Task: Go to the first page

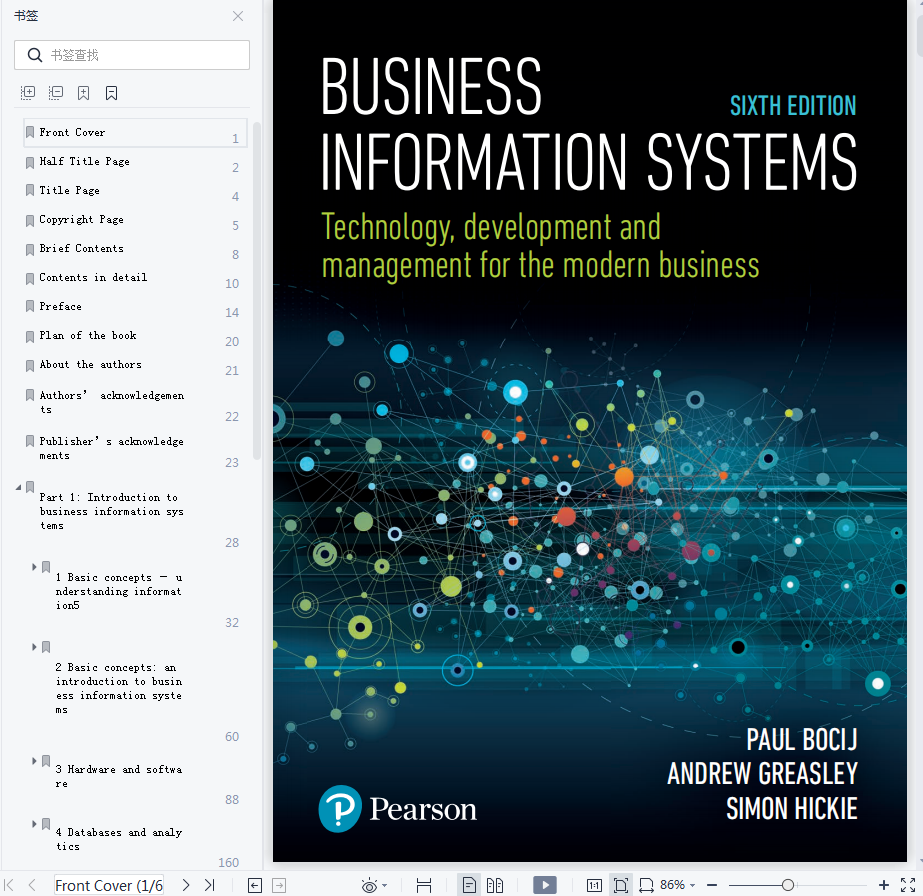Action: tap(9, 884)
